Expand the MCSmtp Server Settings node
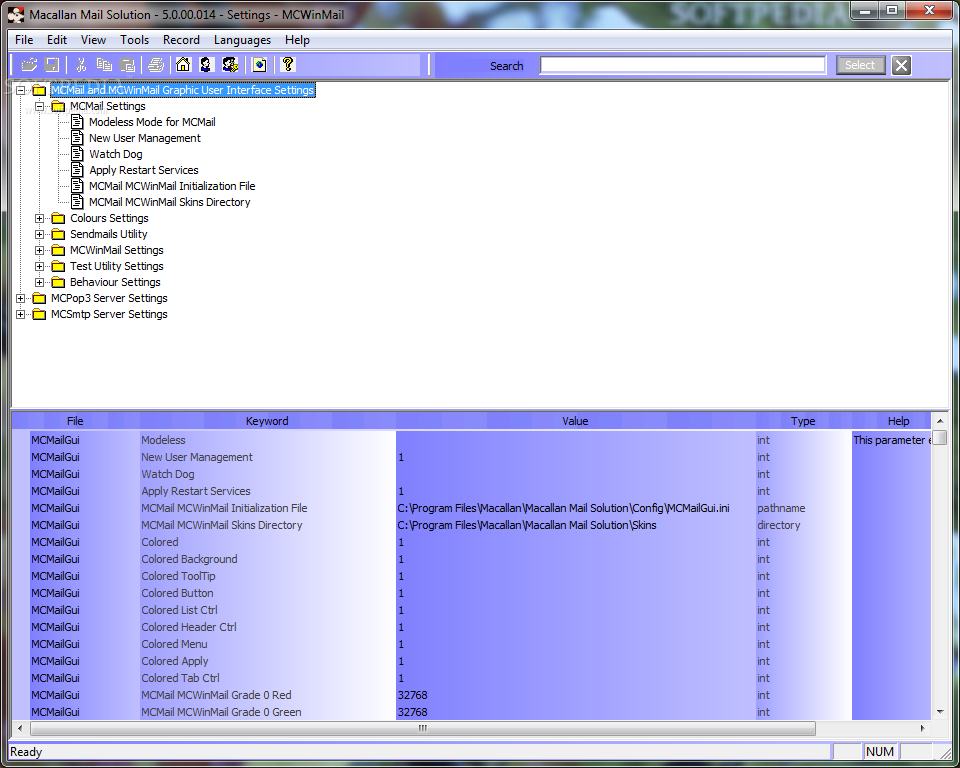 pos(21,314)
